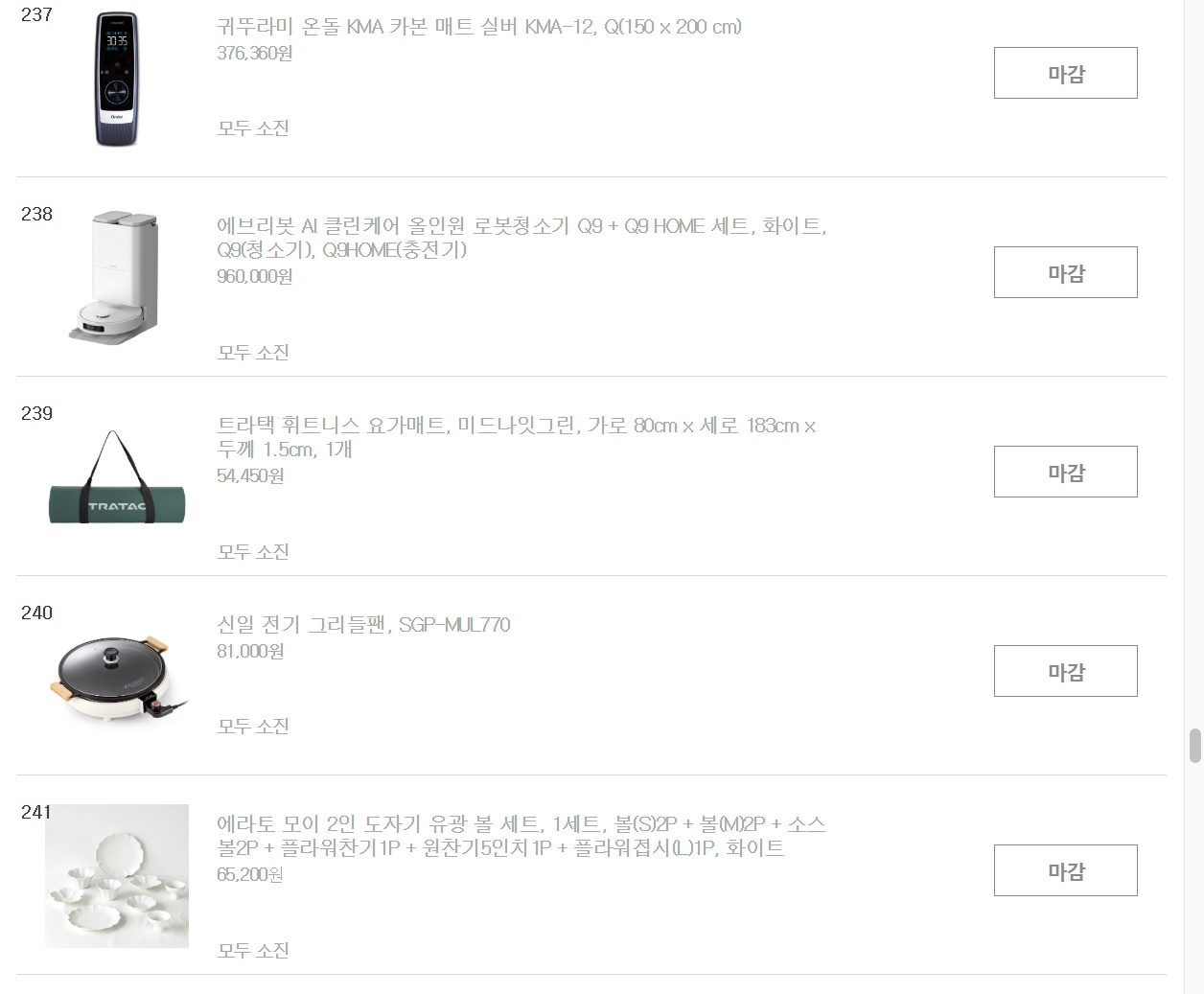
Task: Open the 에브리봇 AI 클린케어 로봇청소기 product link
Action: (522, 238)
